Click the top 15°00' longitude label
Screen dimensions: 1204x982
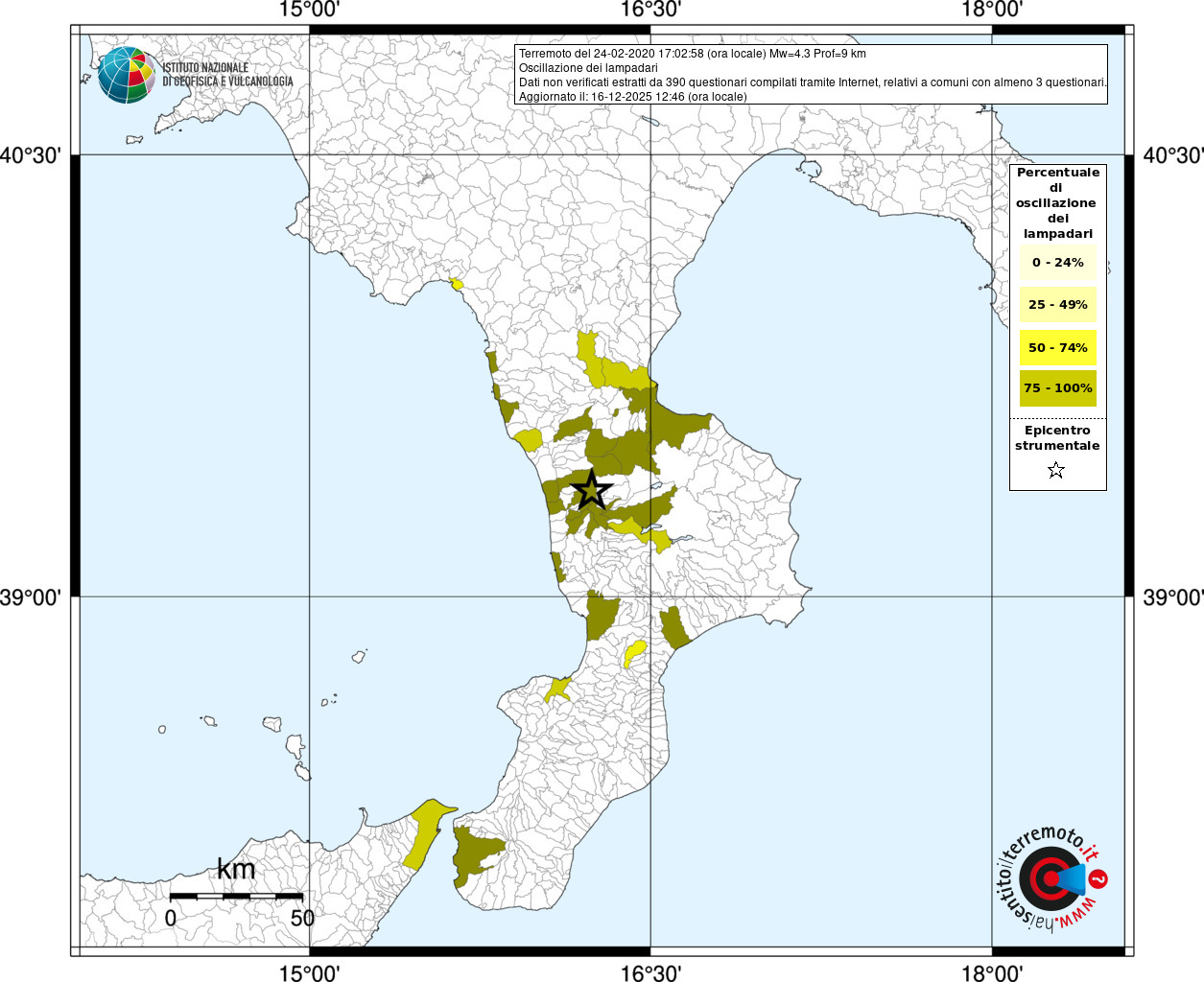309,11
